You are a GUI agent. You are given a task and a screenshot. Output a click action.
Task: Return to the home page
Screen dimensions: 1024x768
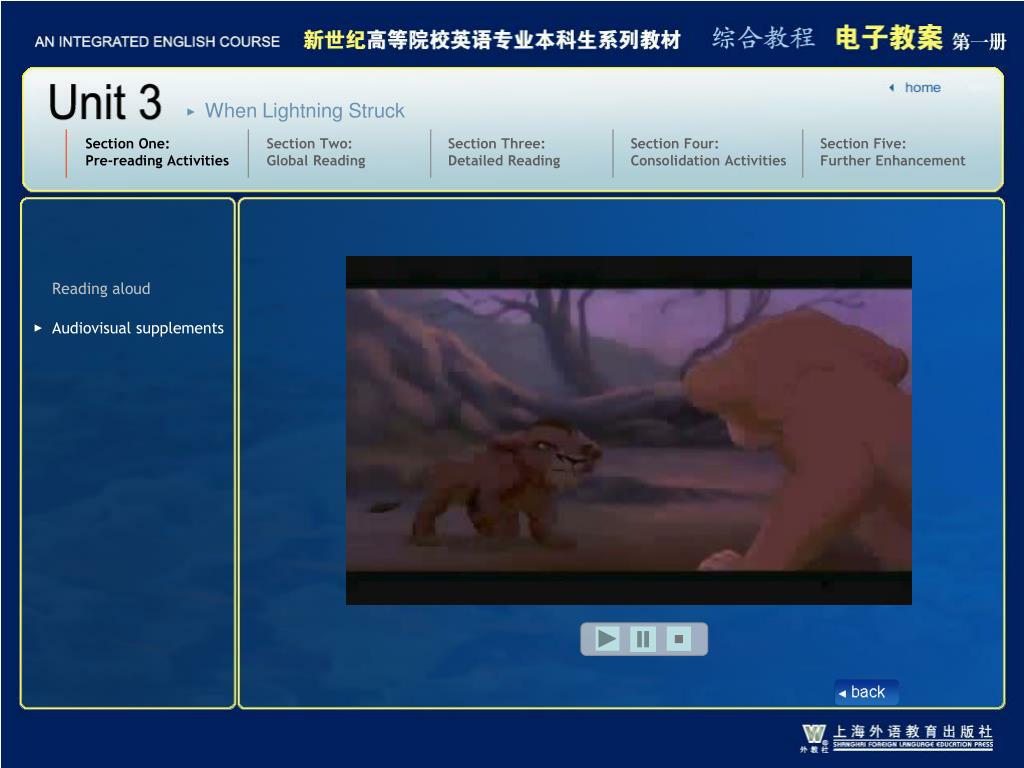[922, 88]
